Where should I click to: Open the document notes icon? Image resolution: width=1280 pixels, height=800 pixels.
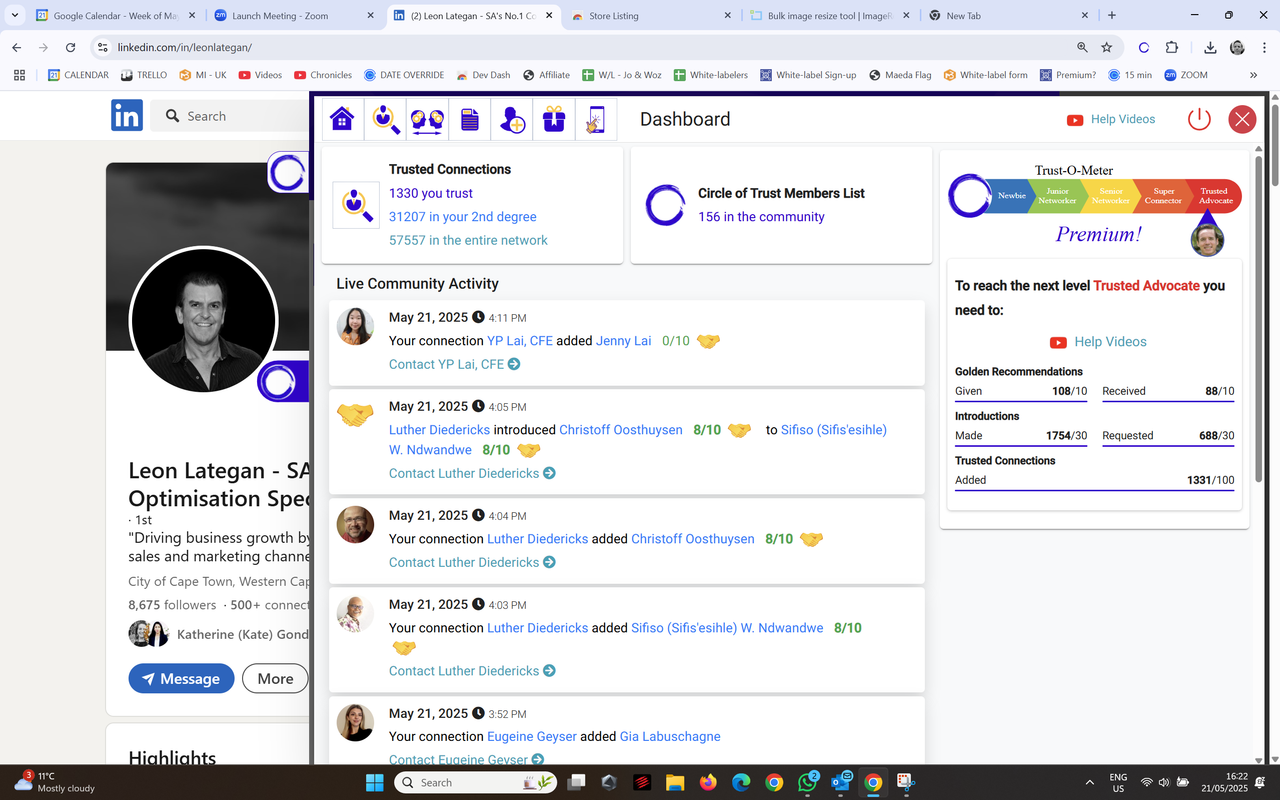pyautogui.click(x=469, y=119)
